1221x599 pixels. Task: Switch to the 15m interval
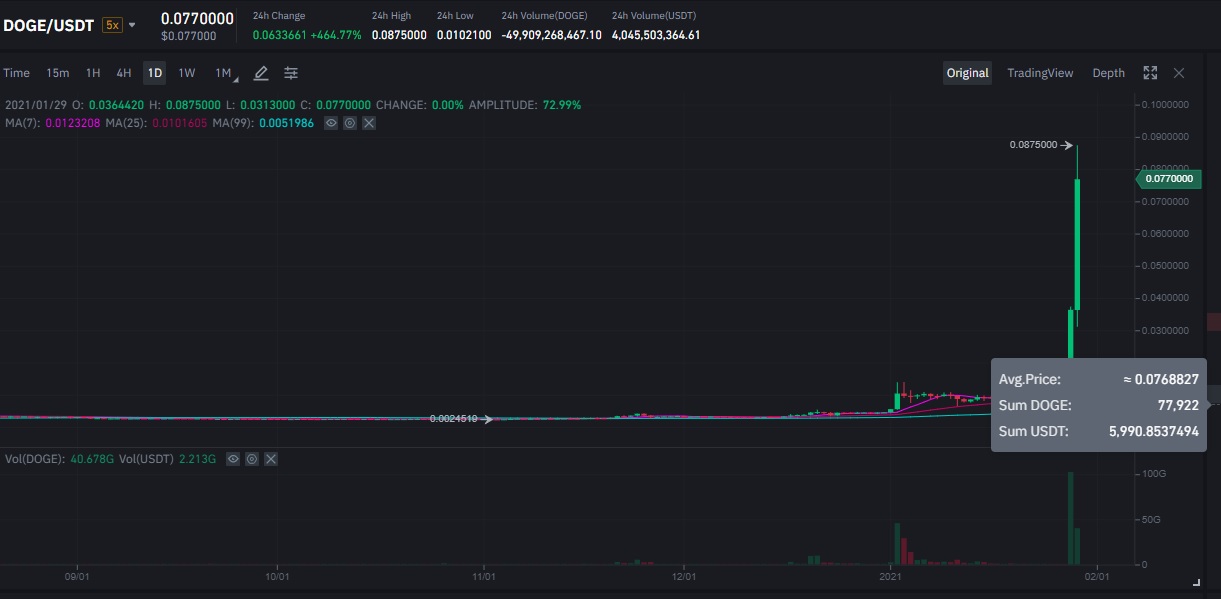(58, 73)
